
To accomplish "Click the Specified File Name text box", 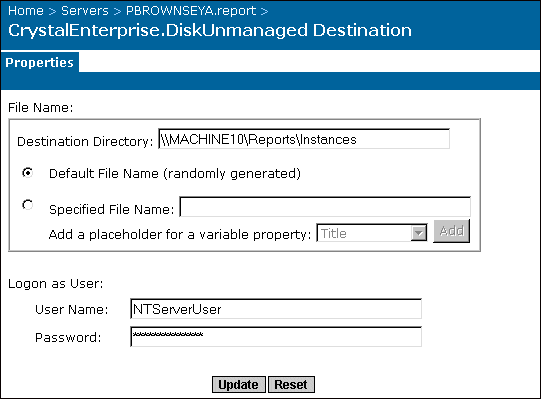I will tap(325, 207).
